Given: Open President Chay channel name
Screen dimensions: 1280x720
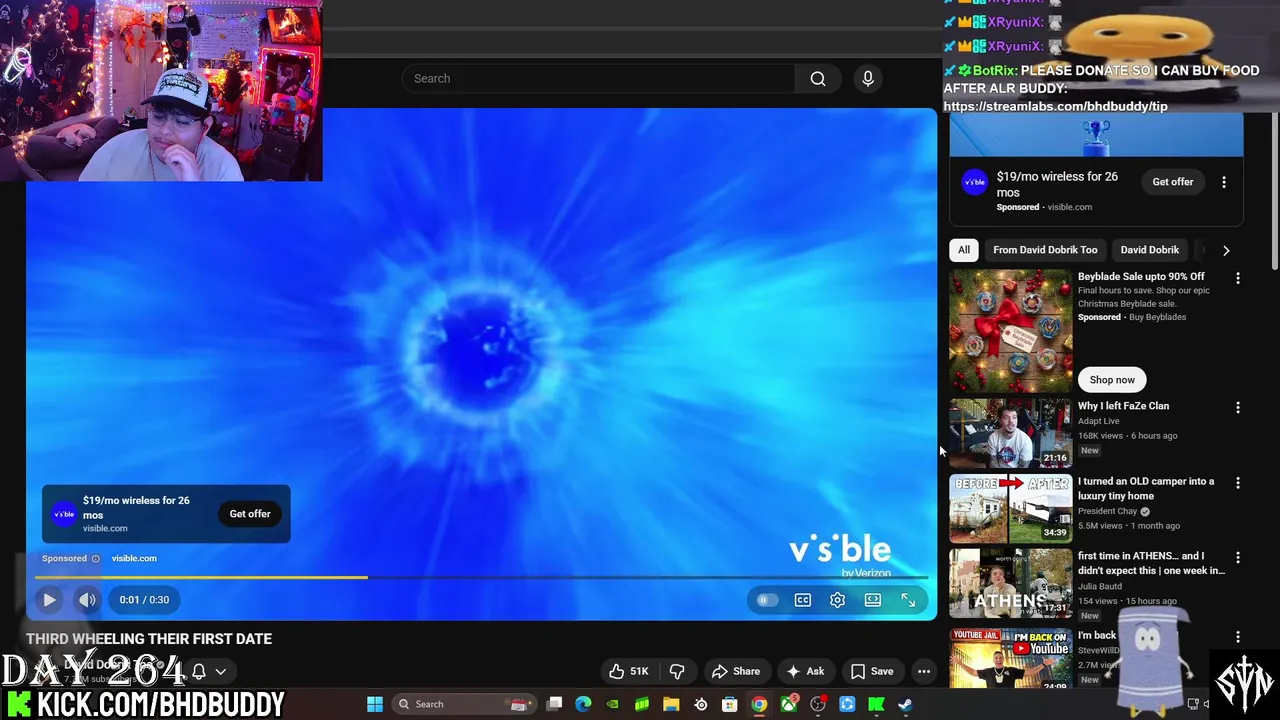Looking at the screenshot, I should coord(1108,511).
